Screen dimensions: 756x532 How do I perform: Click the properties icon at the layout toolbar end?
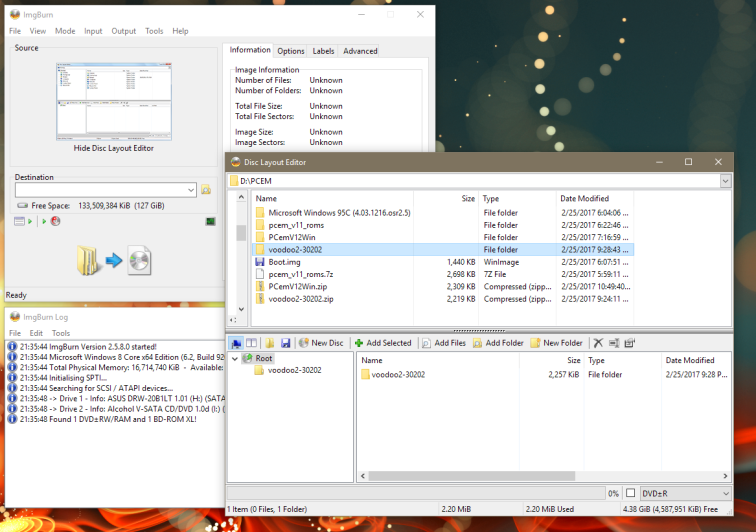point(629,343)
